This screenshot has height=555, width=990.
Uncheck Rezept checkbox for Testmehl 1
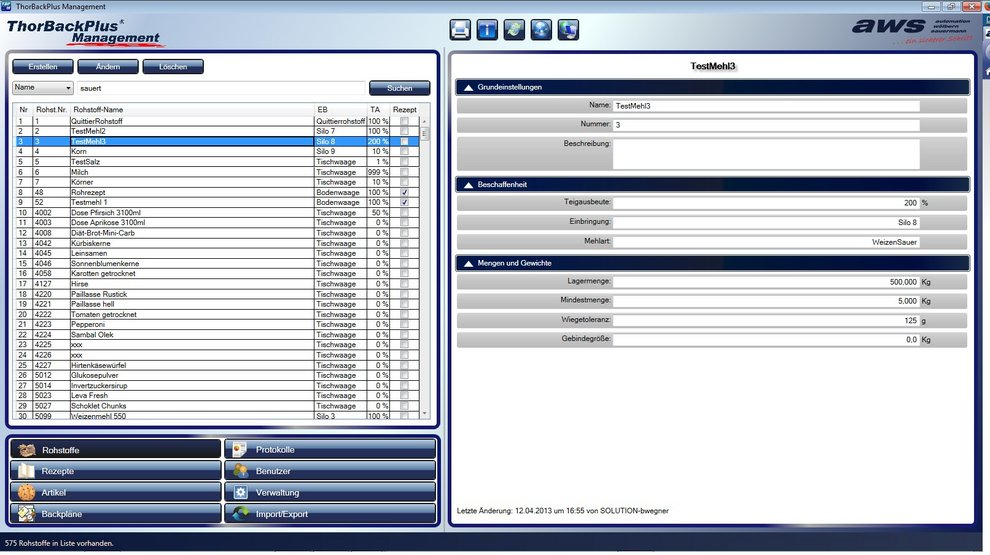pos(404,203)
